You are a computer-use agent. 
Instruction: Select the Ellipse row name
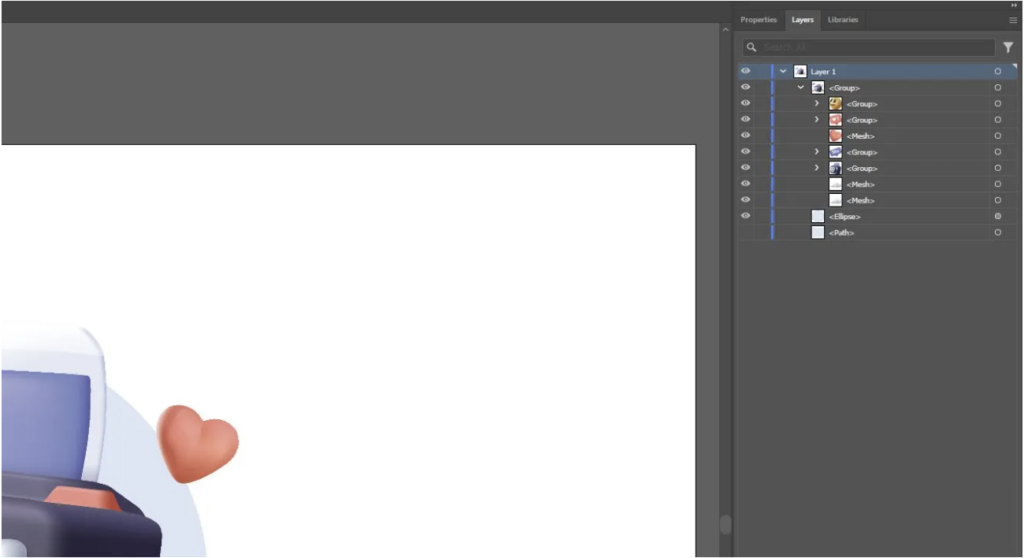click(844, 217)
